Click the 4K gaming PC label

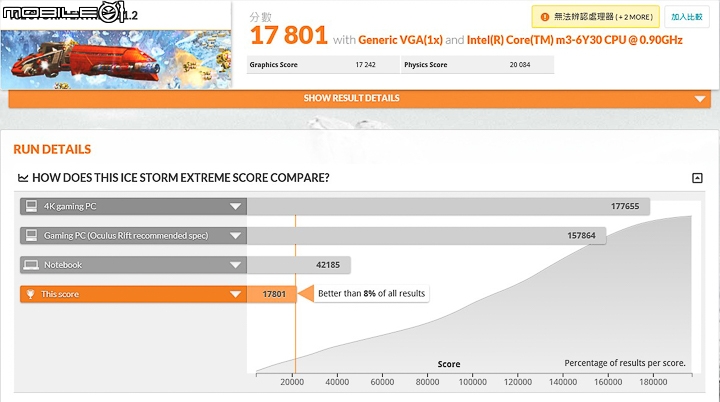pos(70,206)
